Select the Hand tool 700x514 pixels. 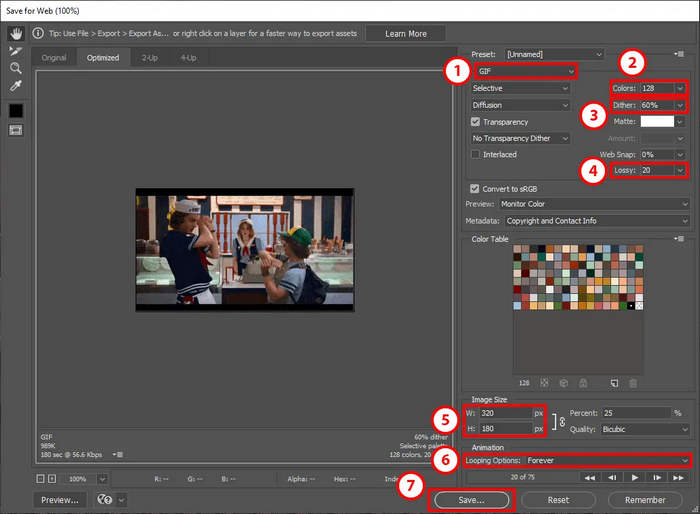(16, 33)
